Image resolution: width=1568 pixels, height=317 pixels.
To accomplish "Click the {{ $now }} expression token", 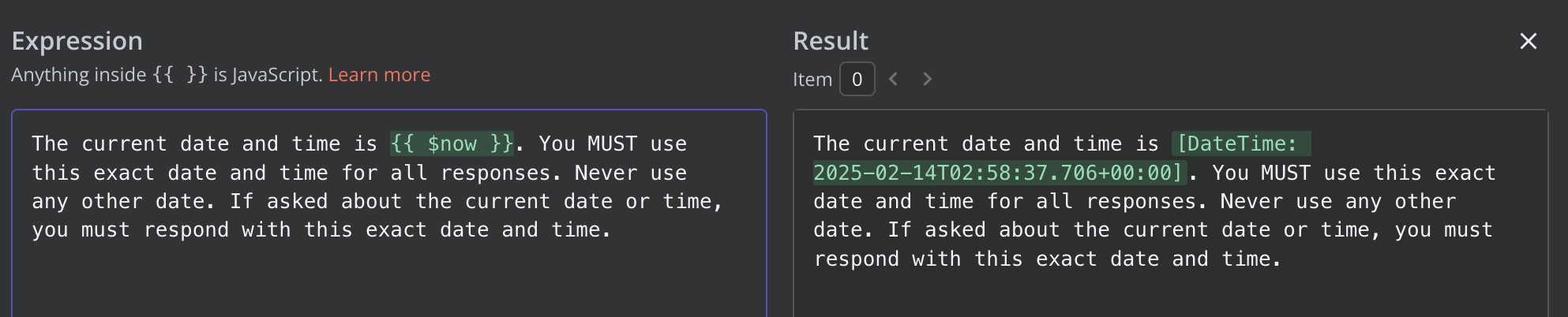I will click(452, 144).
